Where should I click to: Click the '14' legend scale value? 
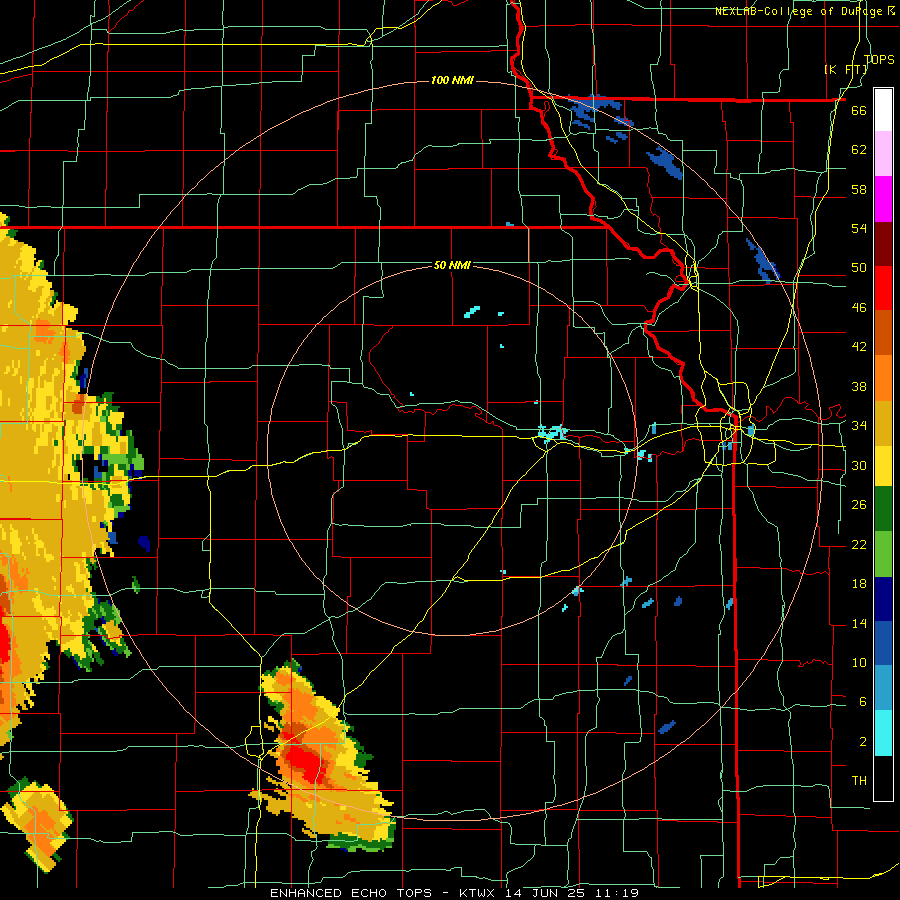[x=859, y=623]
